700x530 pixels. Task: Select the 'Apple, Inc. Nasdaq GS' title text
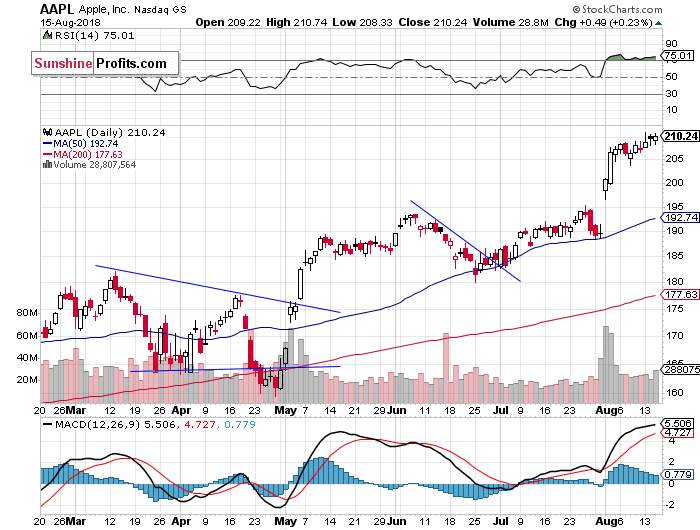[x=133, y=9]
